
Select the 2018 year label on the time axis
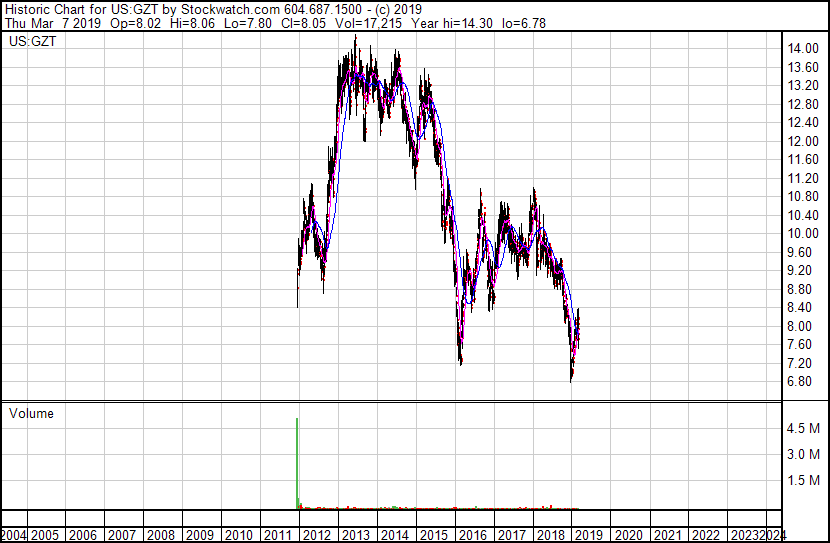coord(551,535)
